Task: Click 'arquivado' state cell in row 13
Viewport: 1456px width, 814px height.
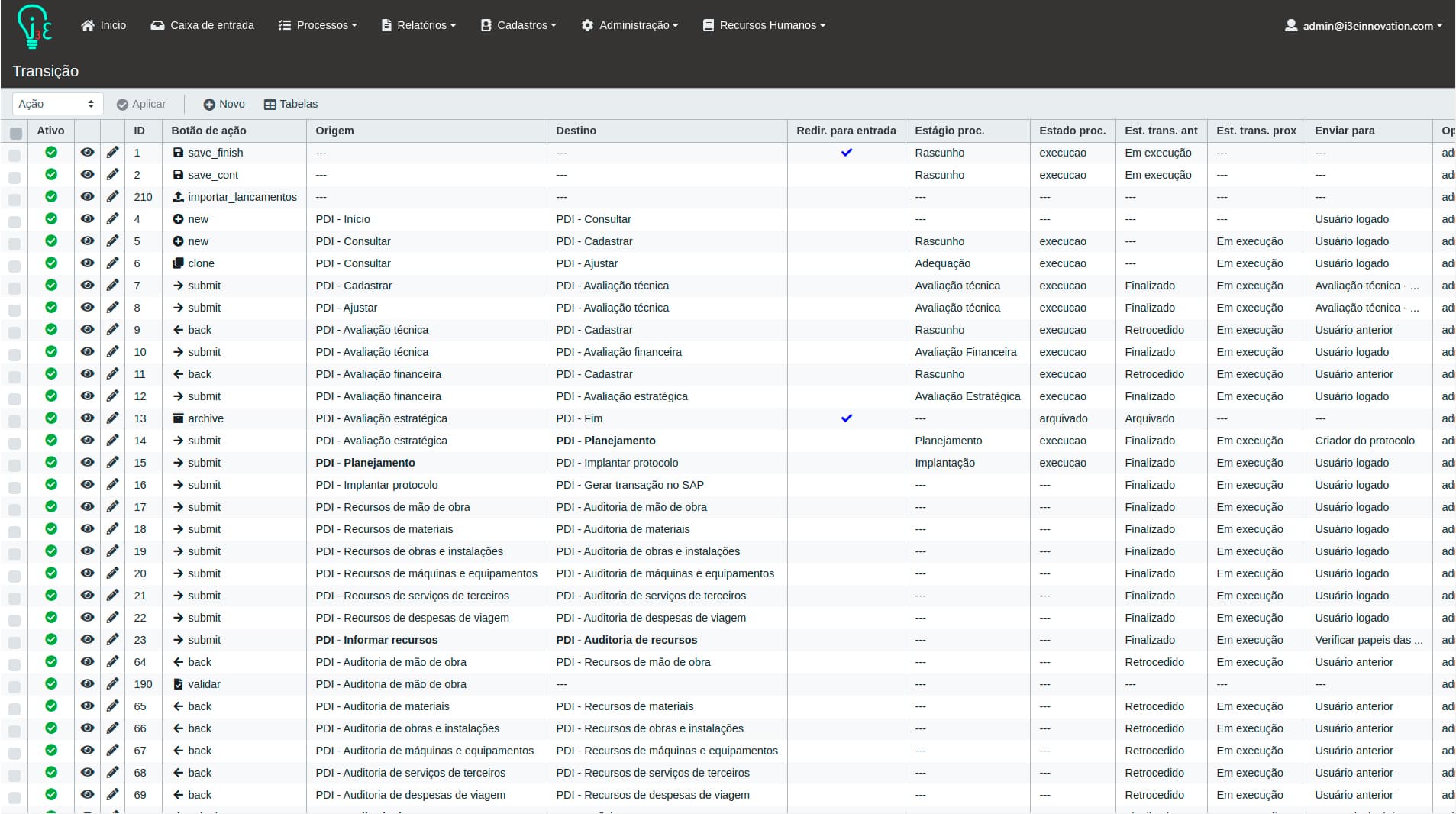Action: 1063,418
